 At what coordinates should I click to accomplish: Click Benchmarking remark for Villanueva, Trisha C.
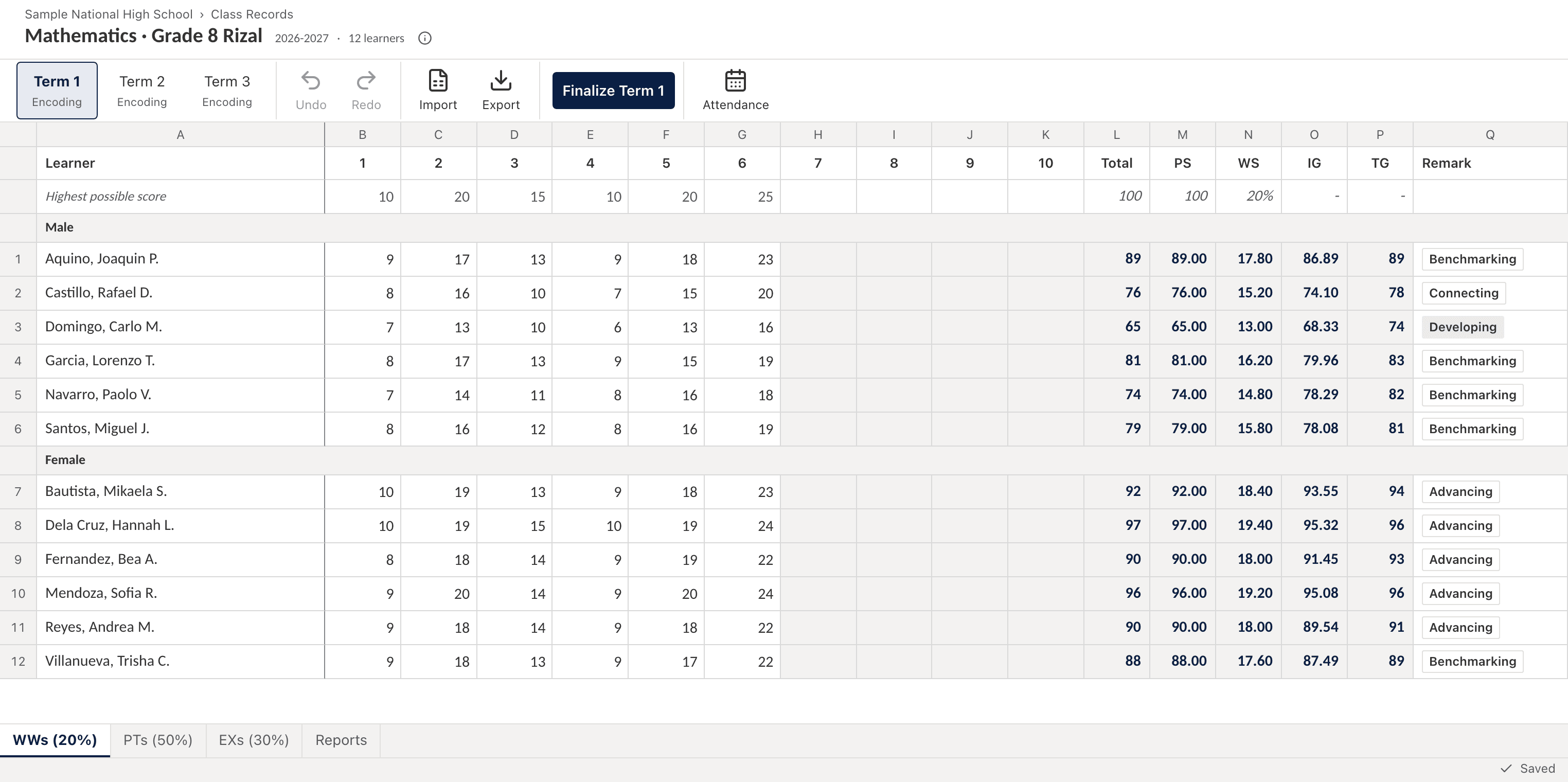tap(1472, 662)
